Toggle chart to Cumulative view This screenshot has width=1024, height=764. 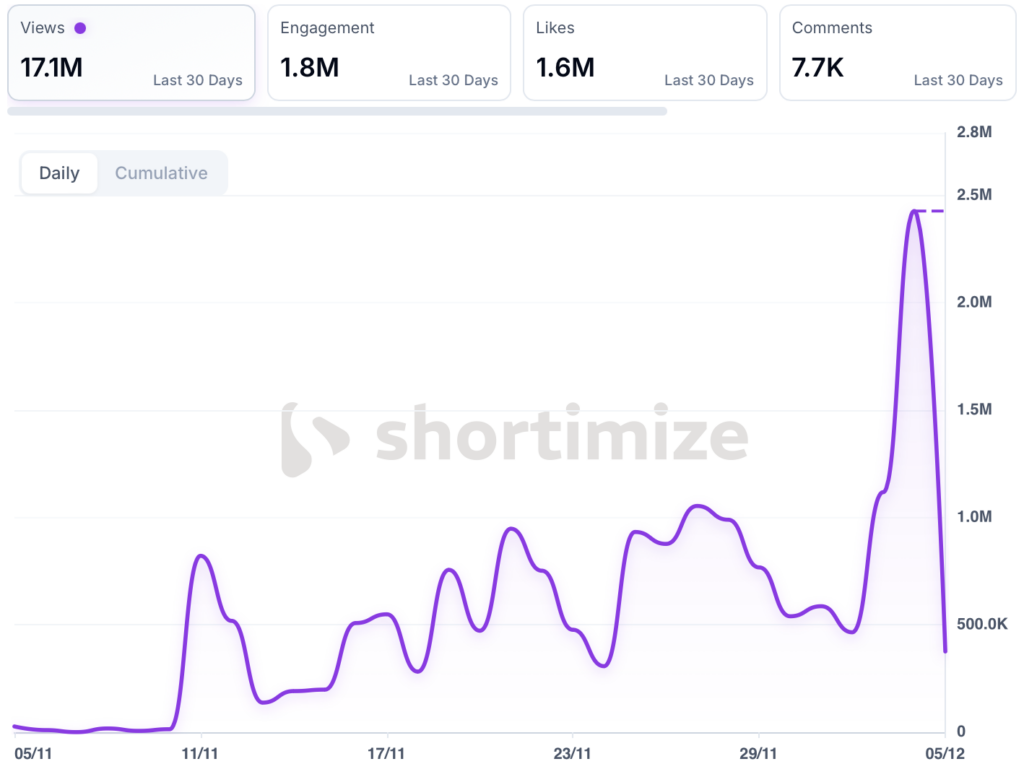tap(161, 173)
